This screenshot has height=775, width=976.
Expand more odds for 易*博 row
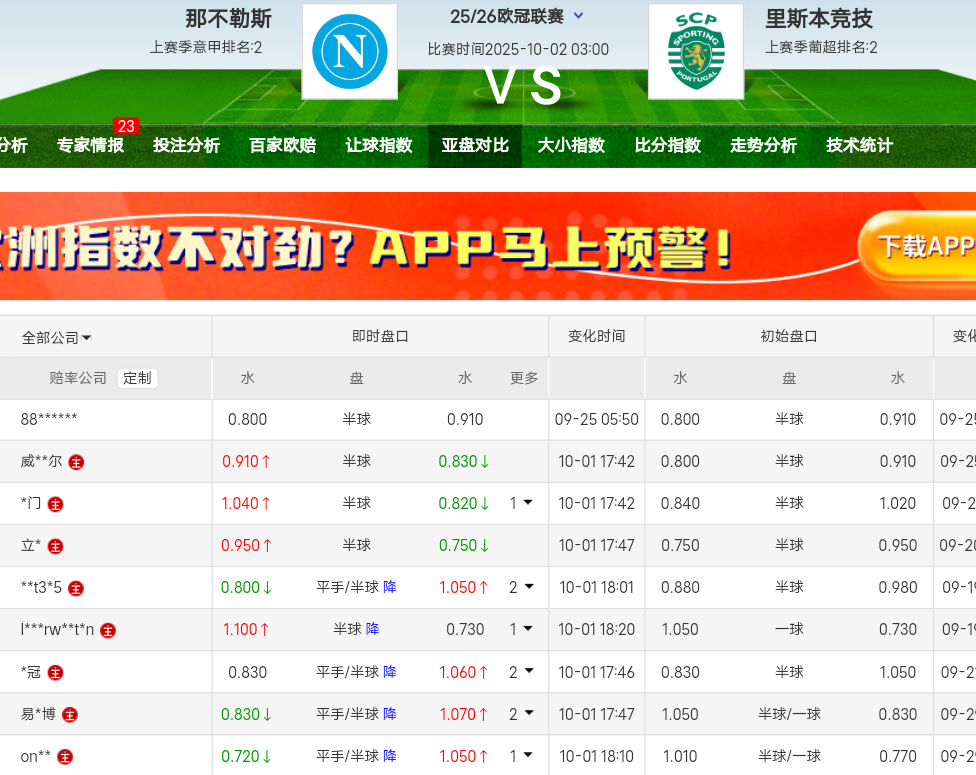[521, 714]
